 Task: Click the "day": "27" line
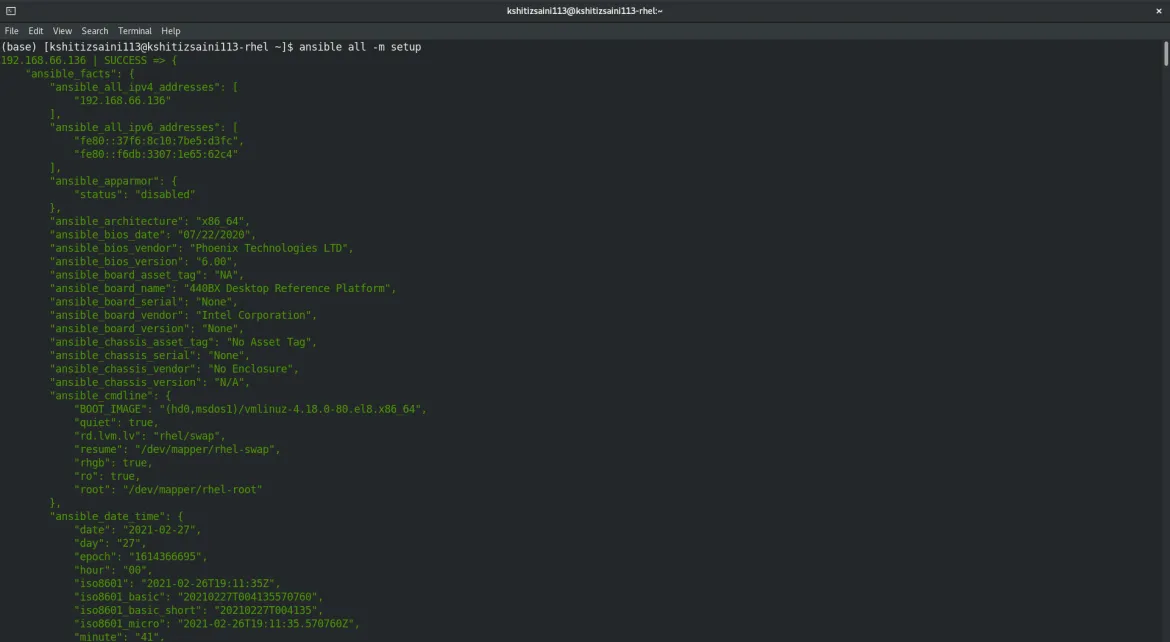(x=110, y=543)
